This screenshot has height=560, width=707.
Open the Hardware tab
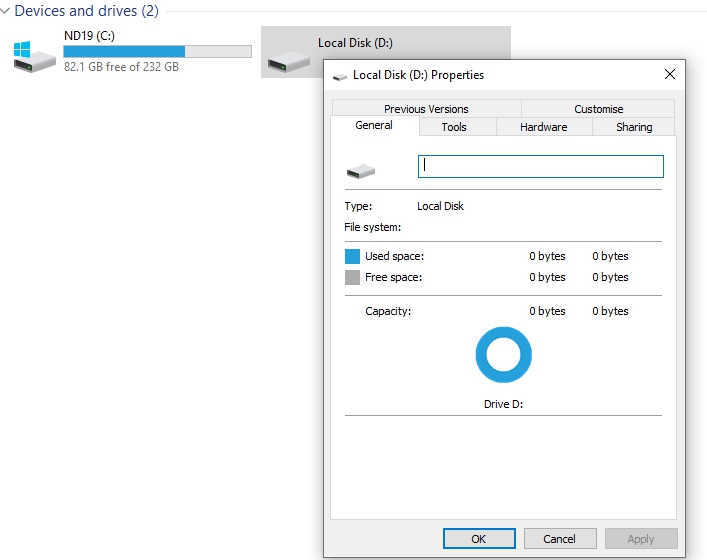coord(543,127)
